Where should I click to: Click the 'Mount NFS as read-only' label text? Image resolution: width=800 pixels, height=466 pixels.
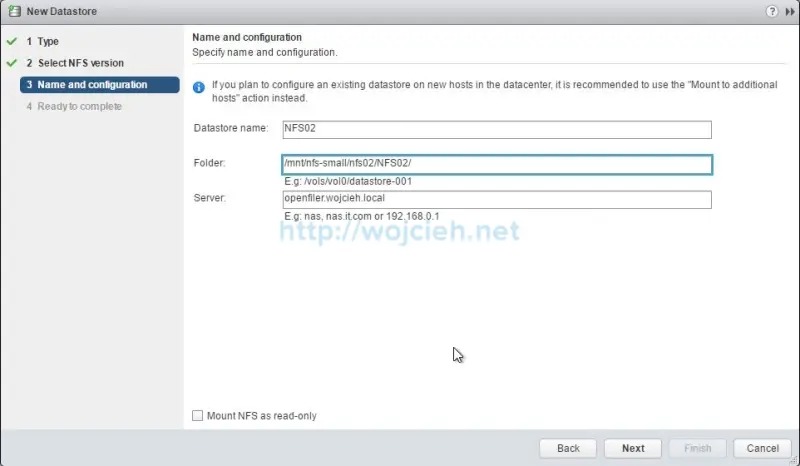coord(262,416)
